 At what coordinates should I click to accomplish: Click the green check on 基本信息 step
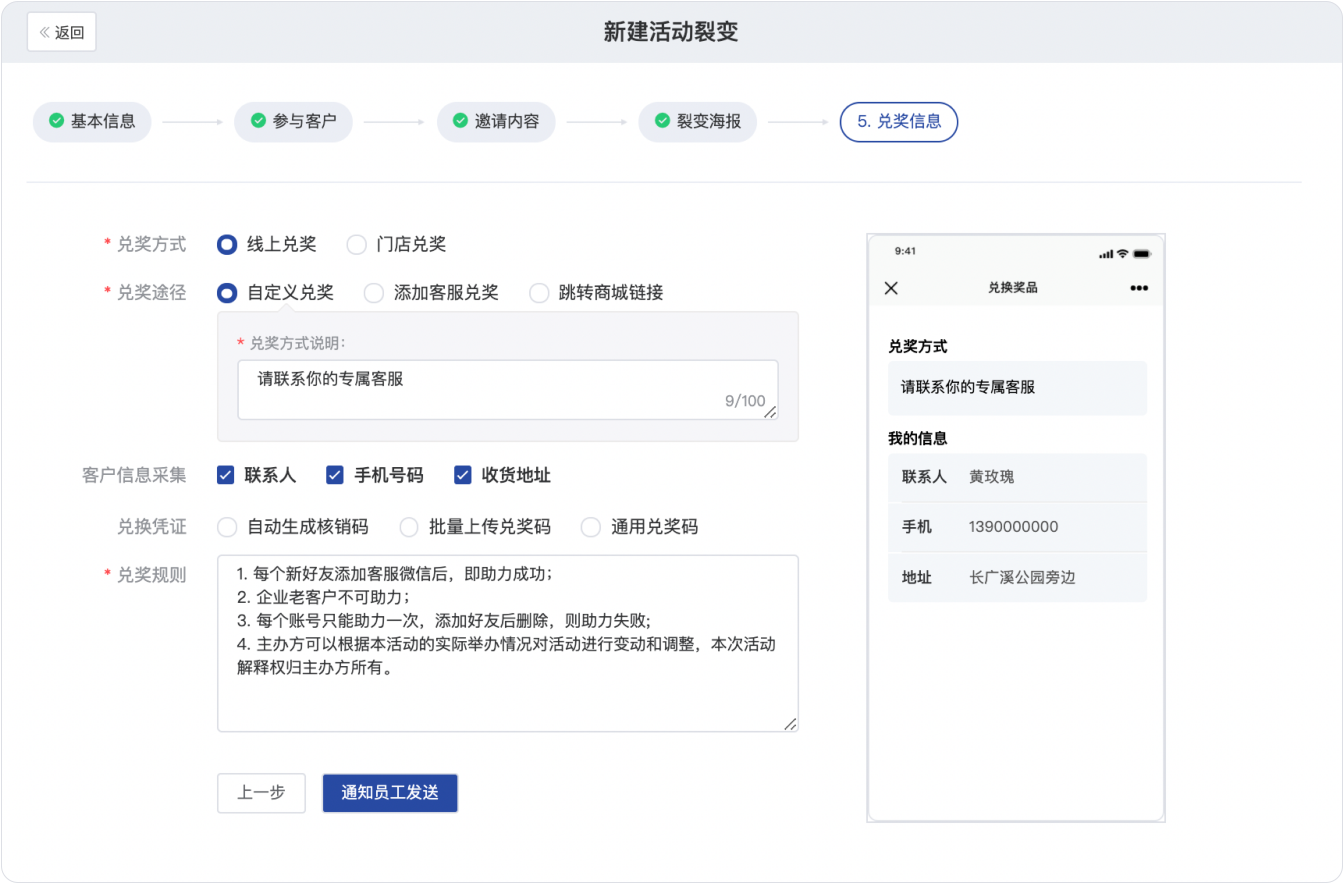56,121
